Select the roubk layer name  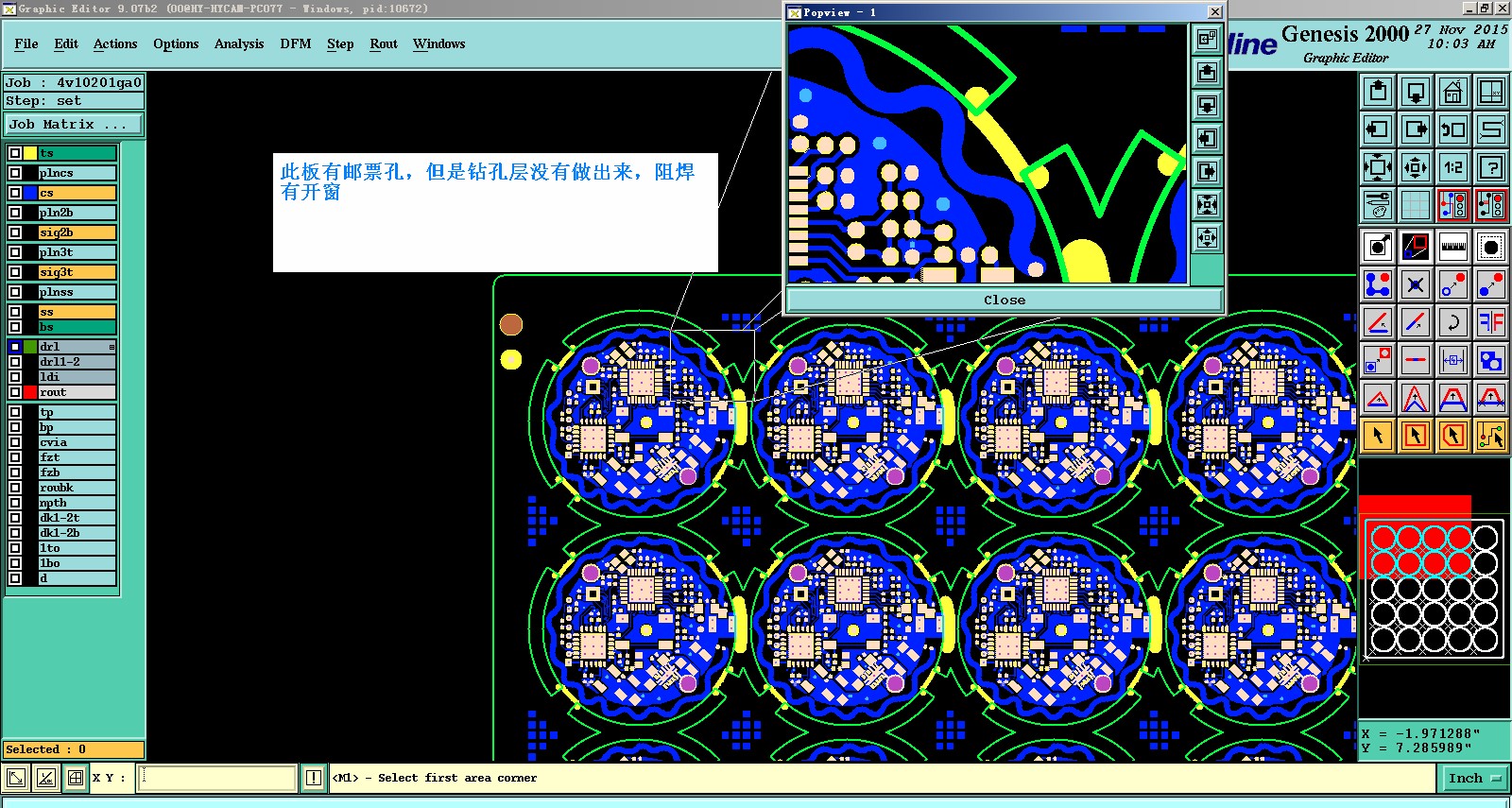[77, 488]
